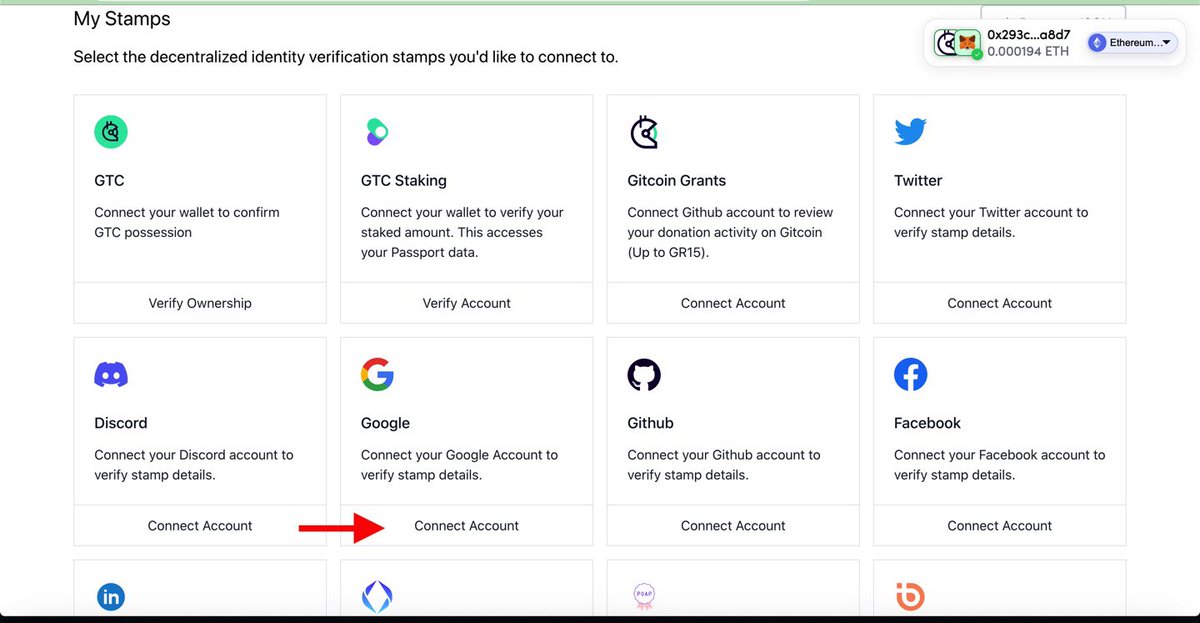Screen dimensions: 1200x623
Task: Connect Account for Facebook stamp
Action: pos(1000,525)
